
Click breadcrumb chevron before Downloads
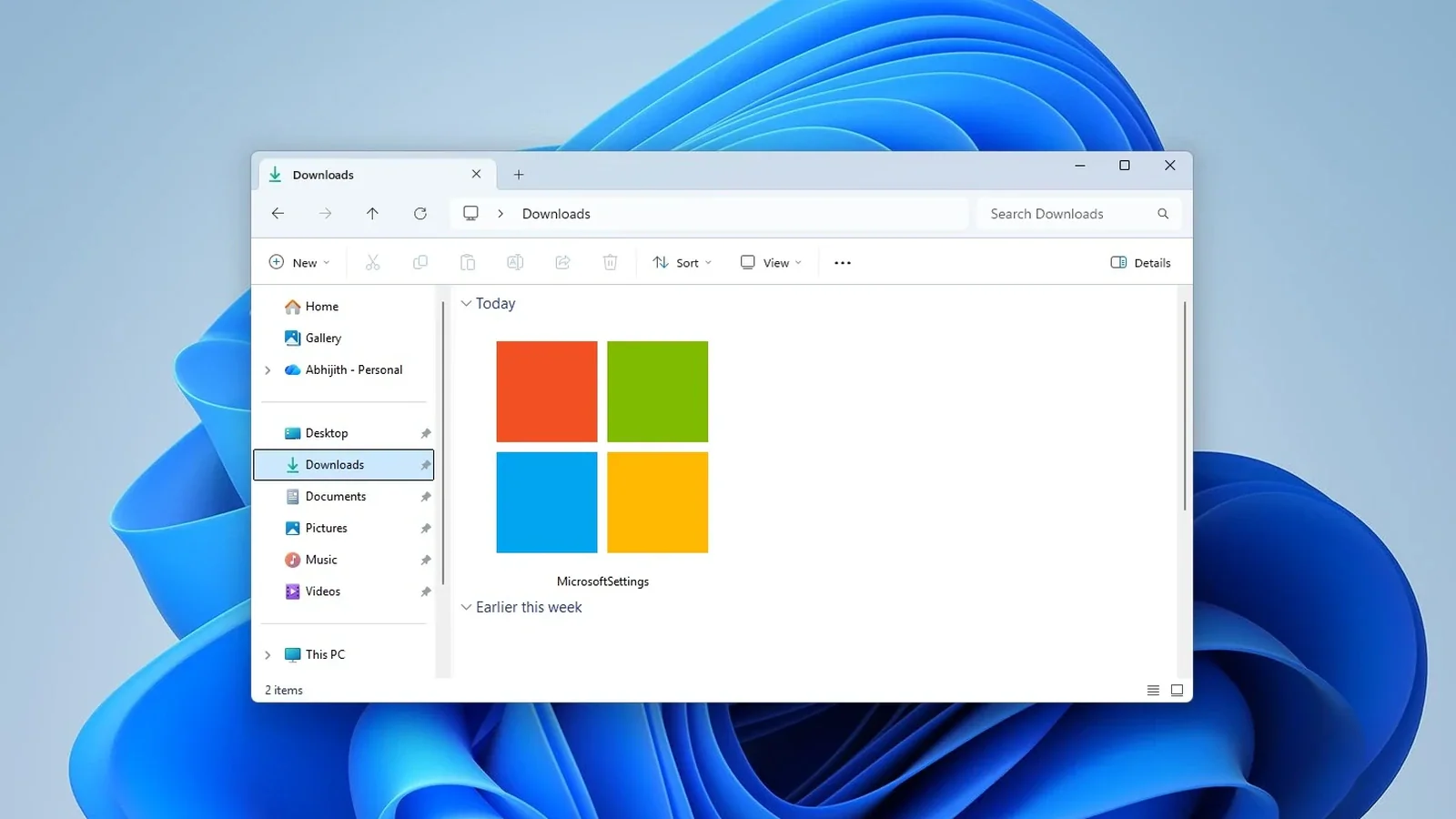[x=500, y=214]
